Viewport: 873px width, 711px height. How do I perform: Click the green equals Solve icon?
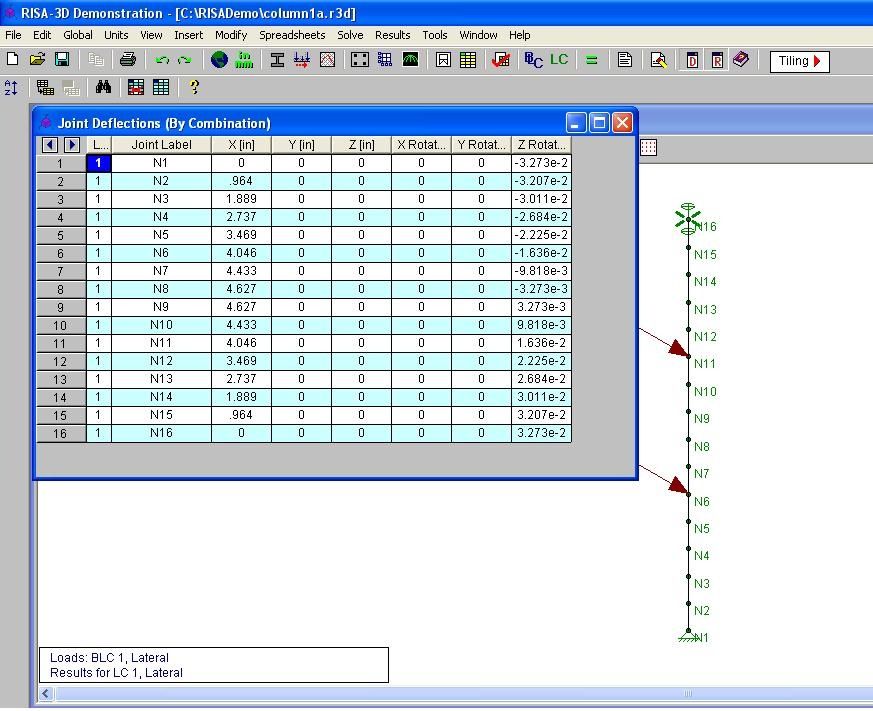[x=591, y=60]
